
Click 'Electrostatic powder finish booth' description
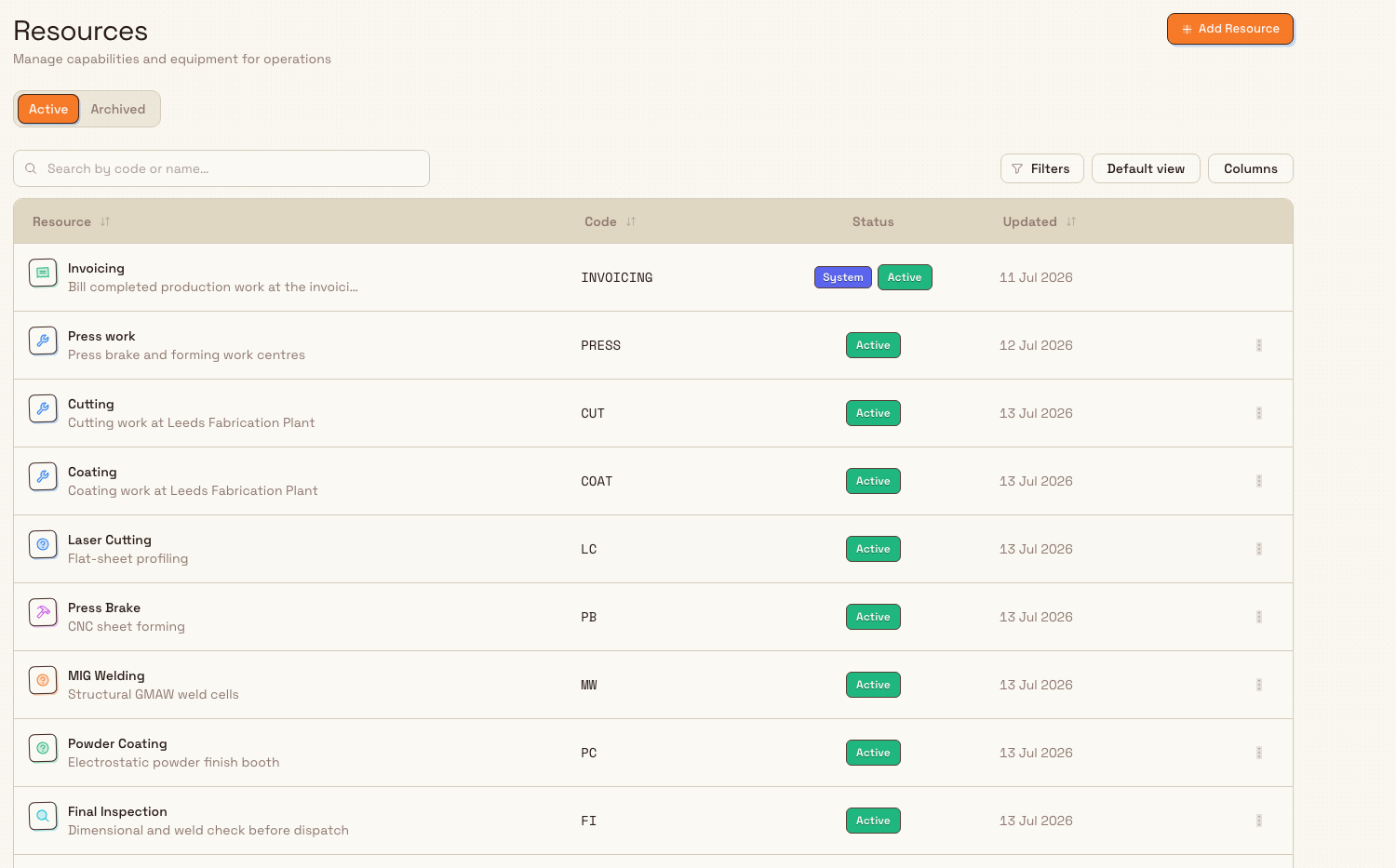point(174,762)
